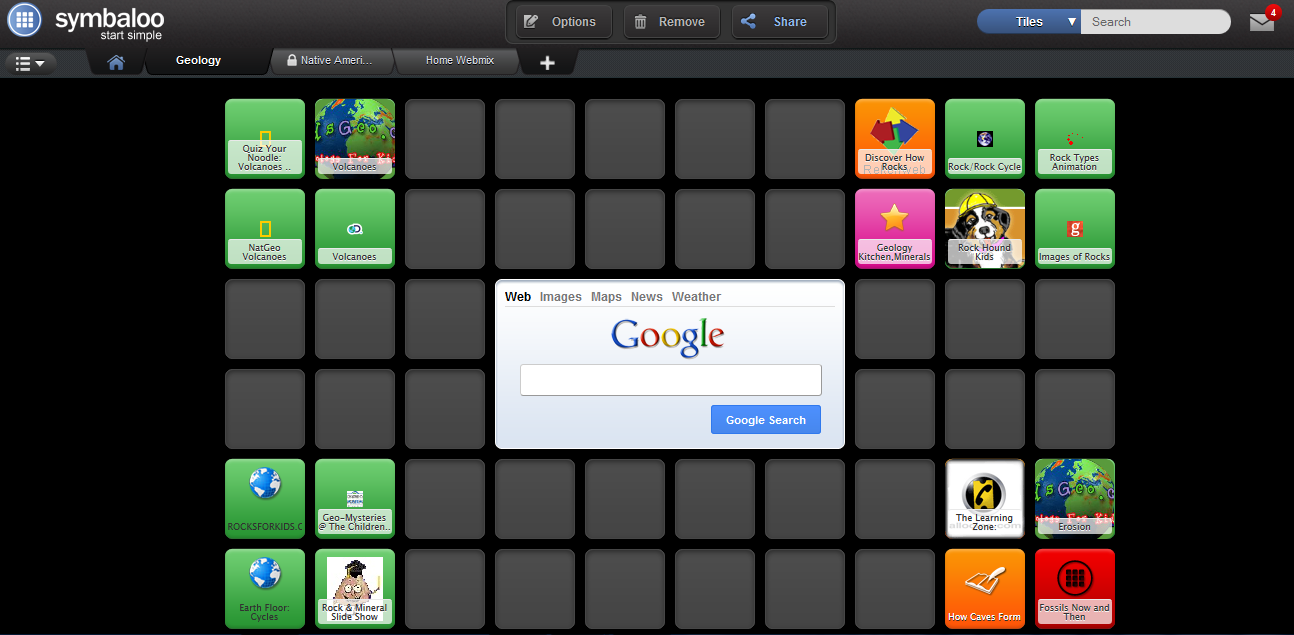Select the Web tab in Google widget
The height and width of the screenshot is (635, 1294).
pyautogui.click(x=518, y=297)
